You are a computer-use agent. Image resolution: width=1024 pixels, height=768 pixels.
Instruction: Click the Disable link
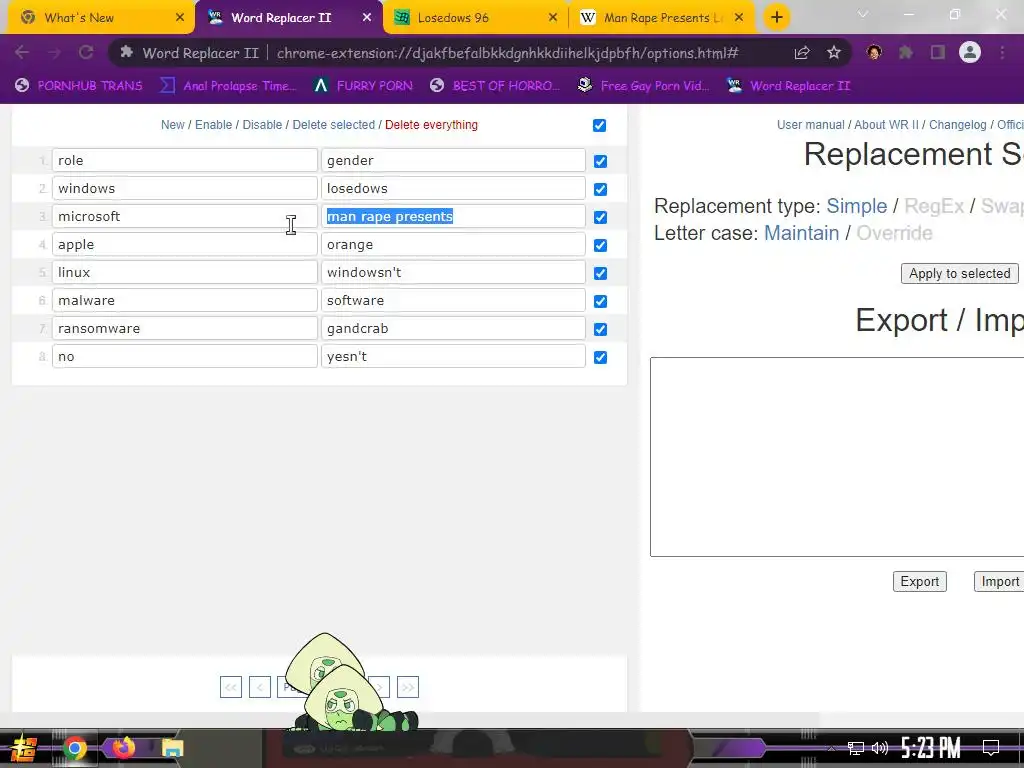tap(263, 125)
